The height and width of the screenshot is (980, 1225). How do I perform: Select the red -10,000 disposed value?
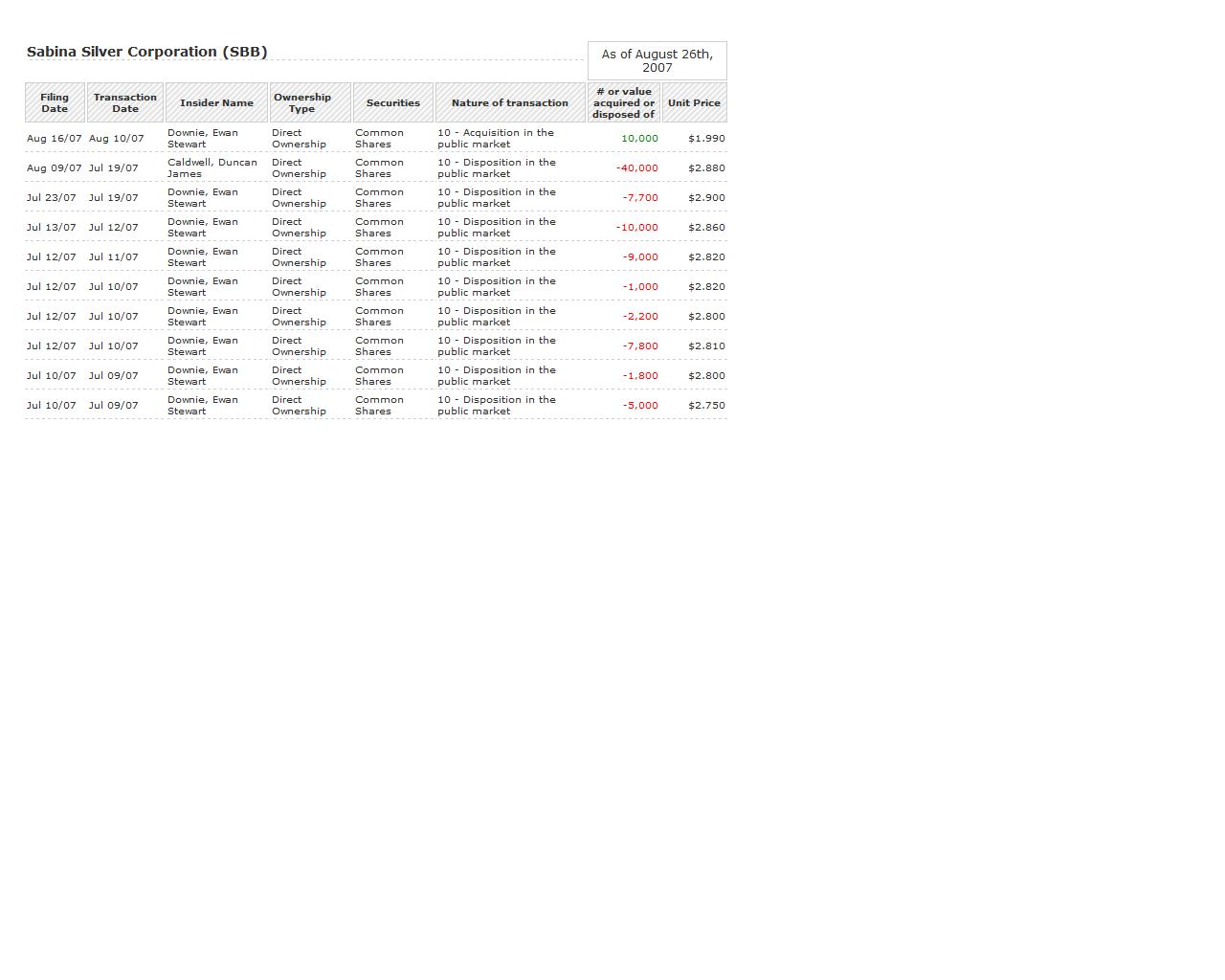tap(637, 228)
